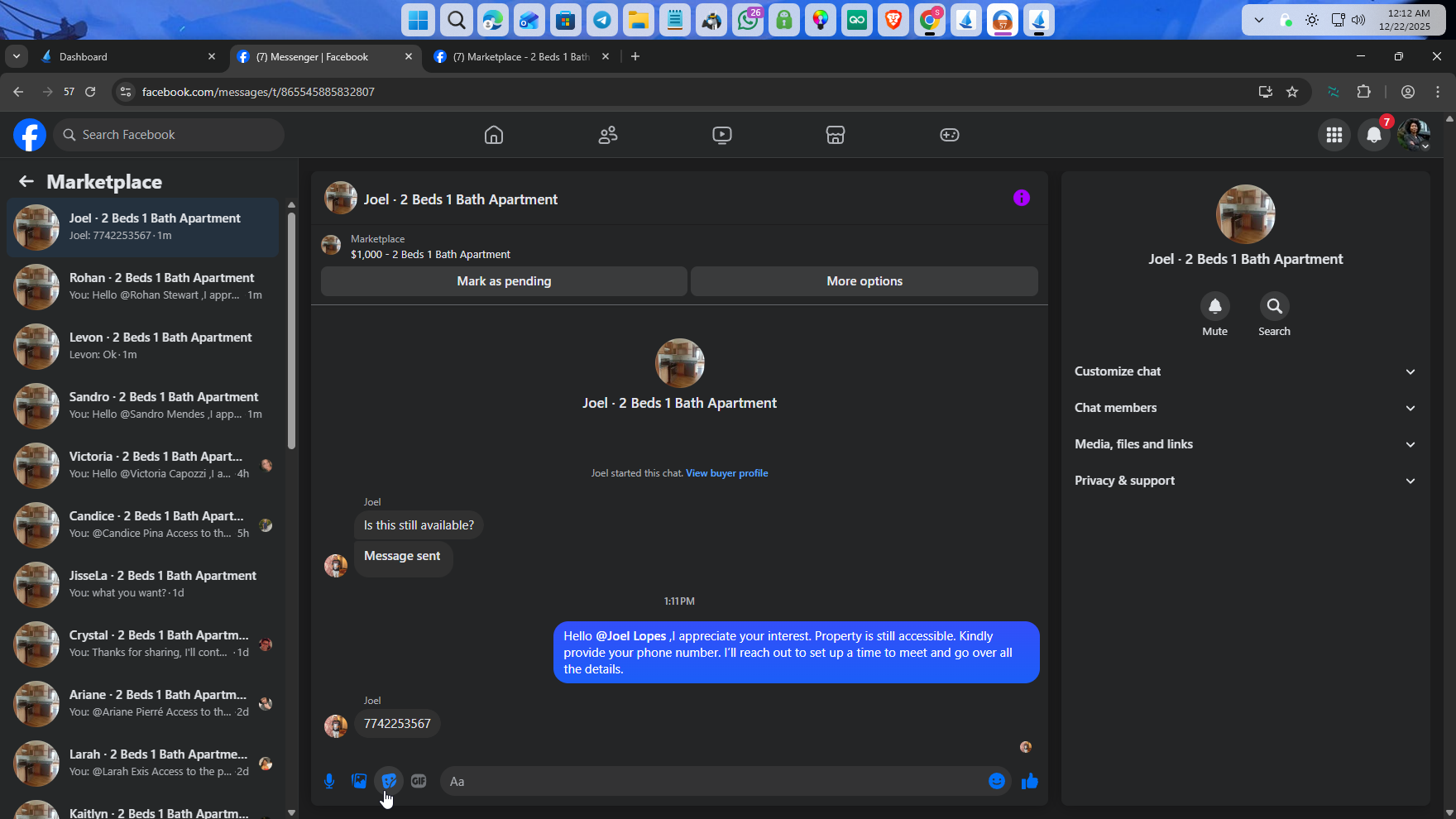
Task: Click the Facebook logo
Action: 30,135
